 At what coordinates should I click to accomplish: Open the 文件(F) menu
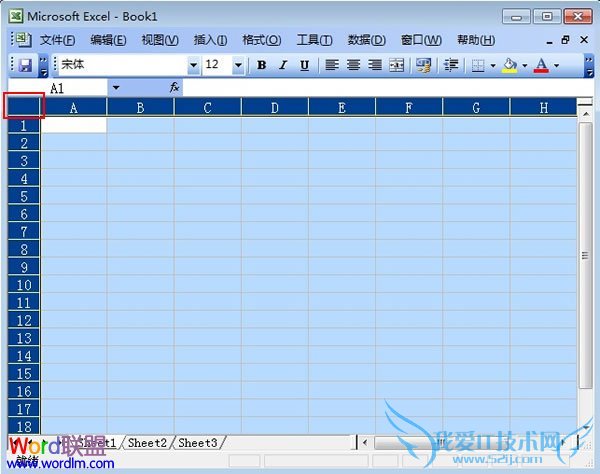57,40
